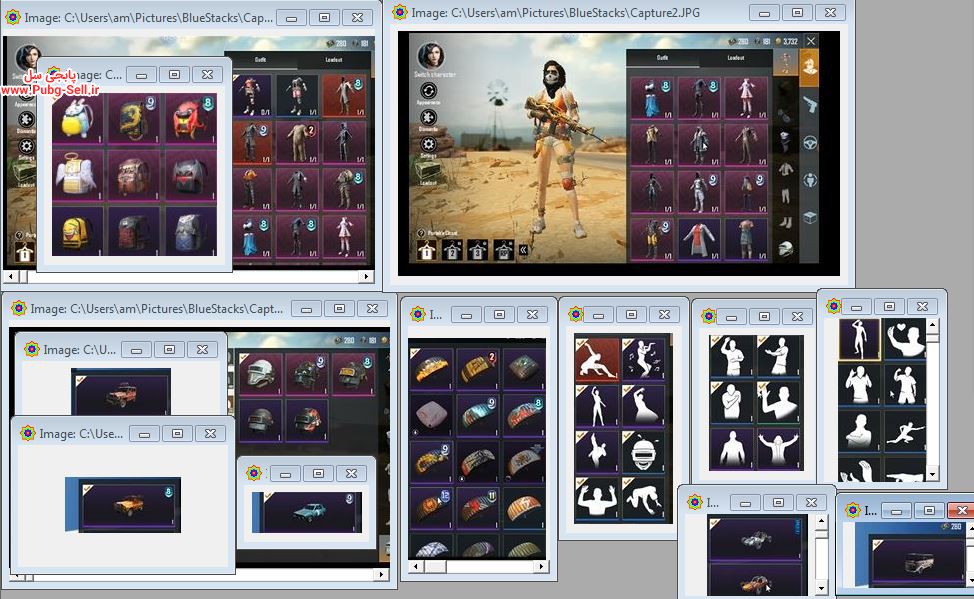The height and width of the screenshot is (599, 974).
Task: Select wardrobe slot 2 hanger in Capture2
Action: [452, 250]
